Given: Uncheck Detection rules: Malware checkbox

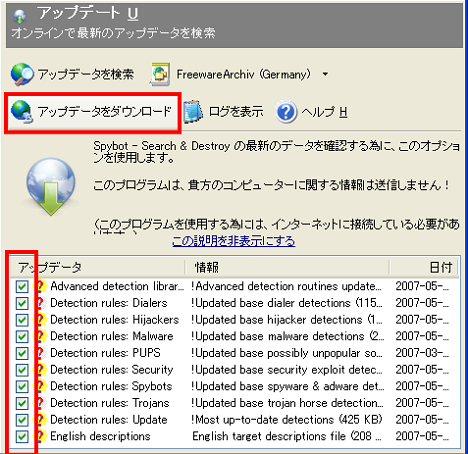Looking at the screenshot, I should [22, 336].
